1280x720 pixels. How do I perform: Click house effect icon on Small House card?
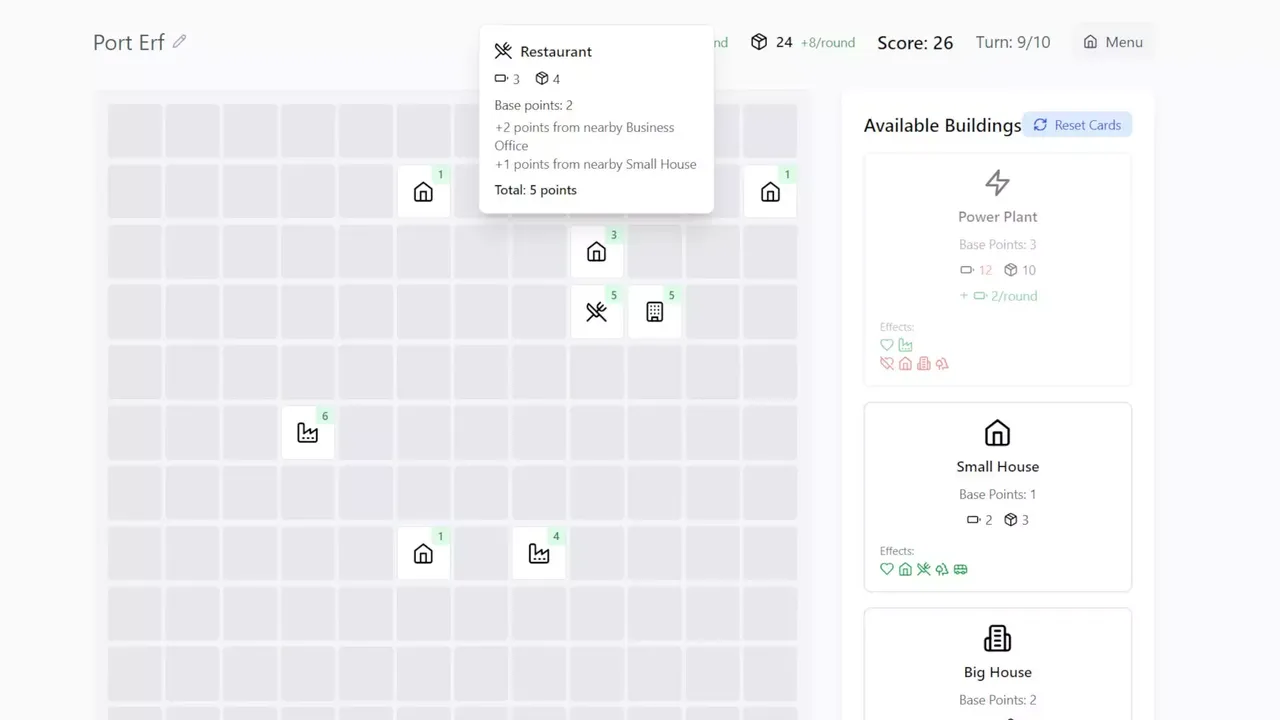(x=905, y=569)
